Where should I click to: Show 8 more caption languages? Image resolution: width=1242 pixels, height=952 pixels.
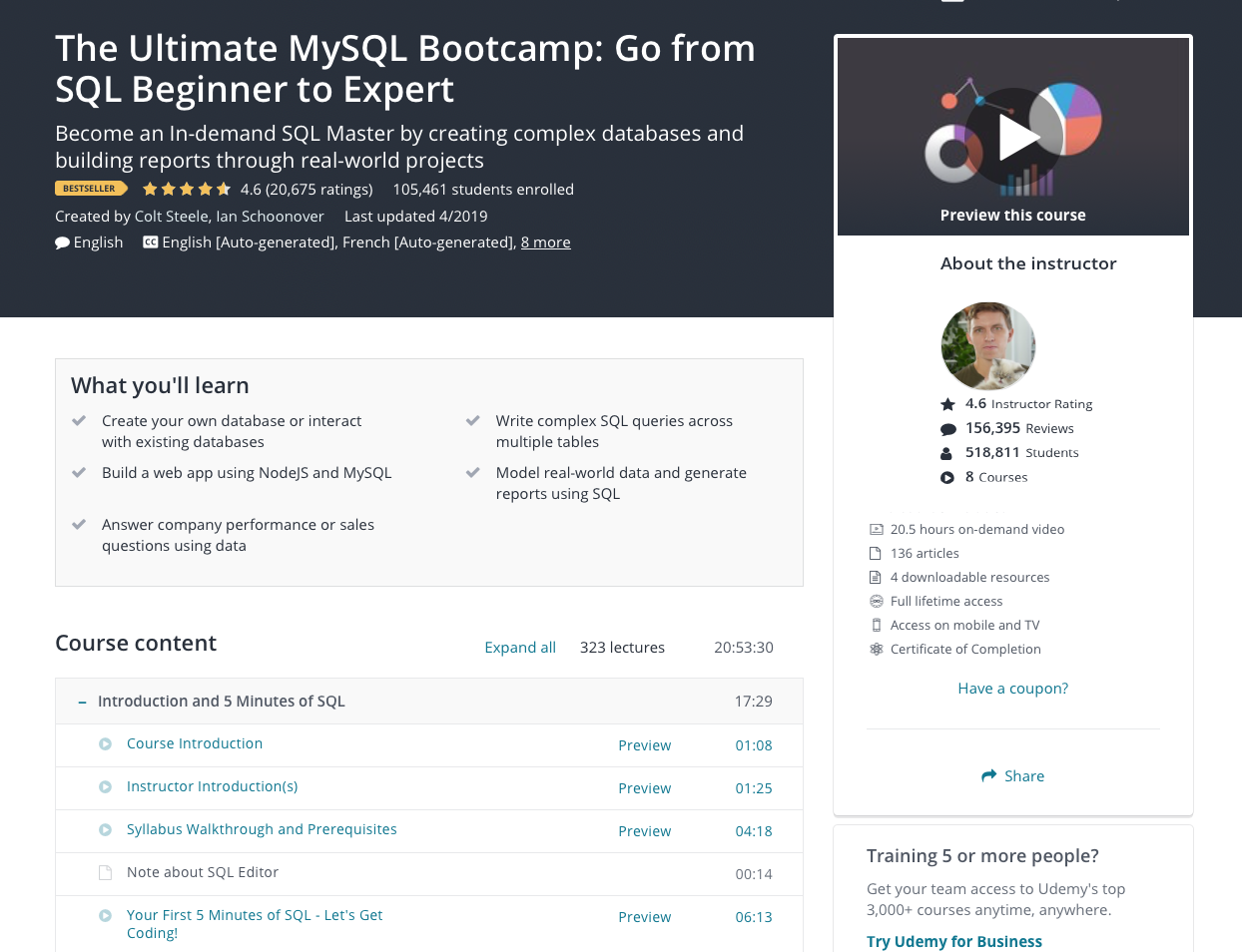click(545, 242)
